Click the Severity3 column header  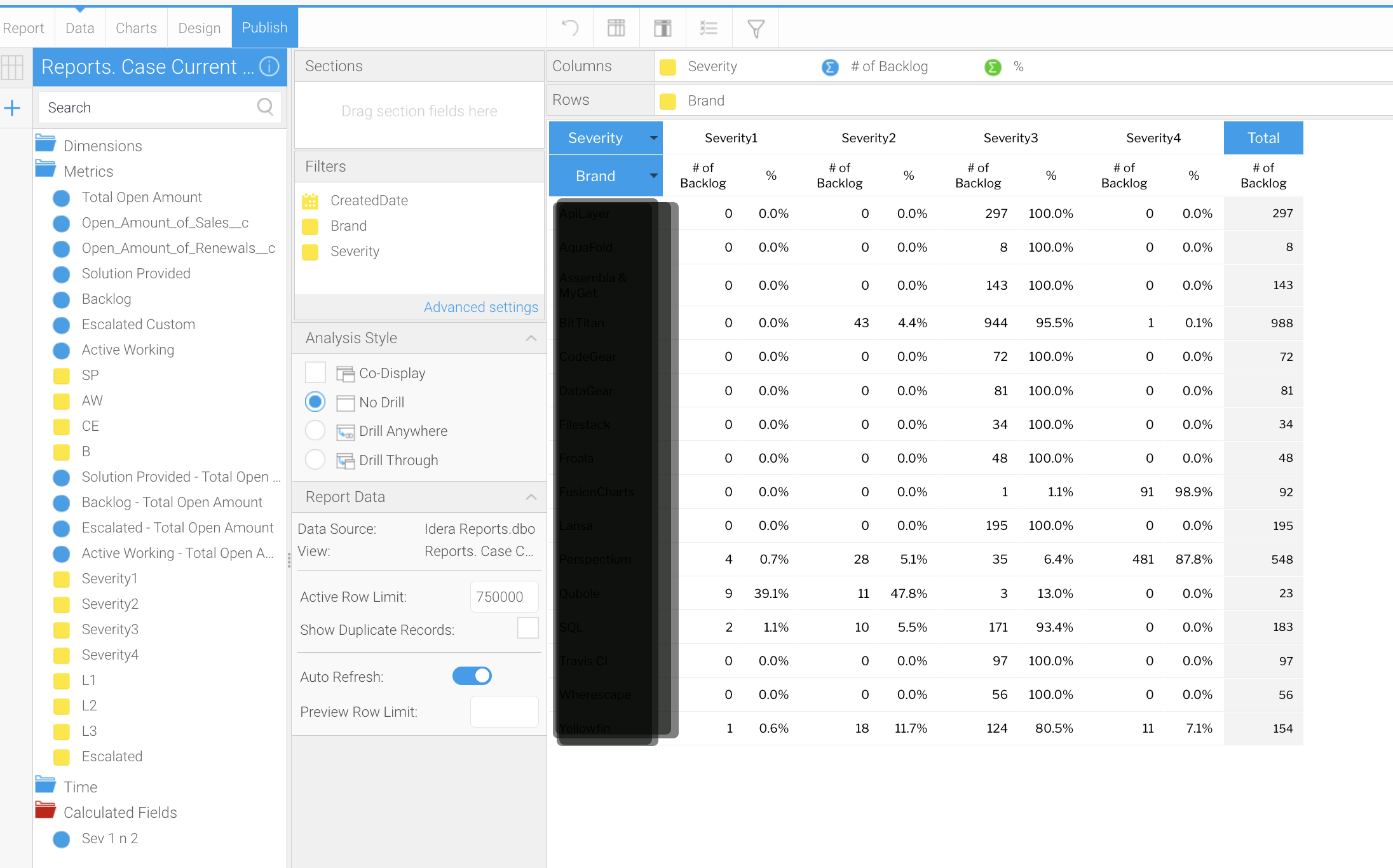point(1010,138)
